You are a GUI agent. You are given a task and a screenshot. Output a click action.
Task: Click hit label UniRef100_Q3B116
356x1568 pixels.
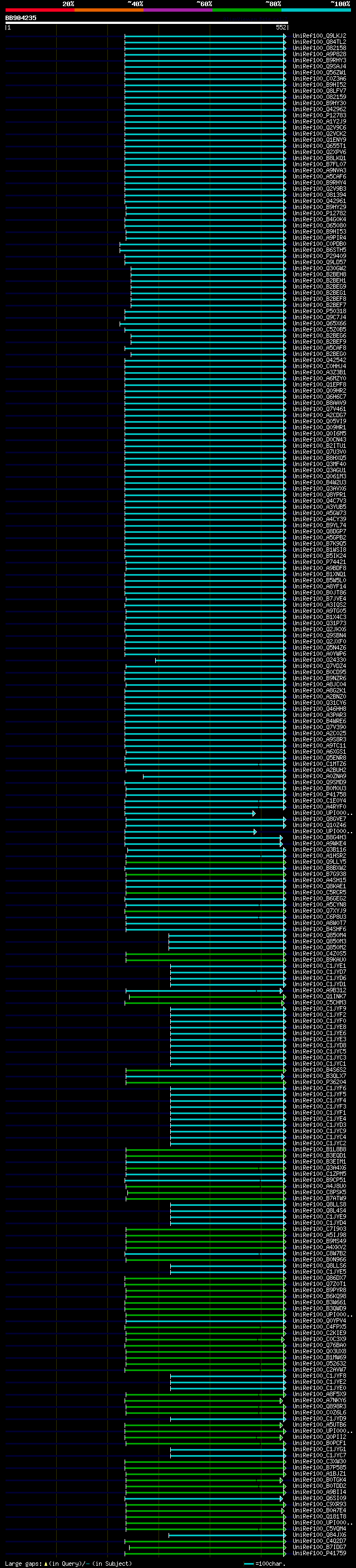pyautogui.click(x=319, y=850)
